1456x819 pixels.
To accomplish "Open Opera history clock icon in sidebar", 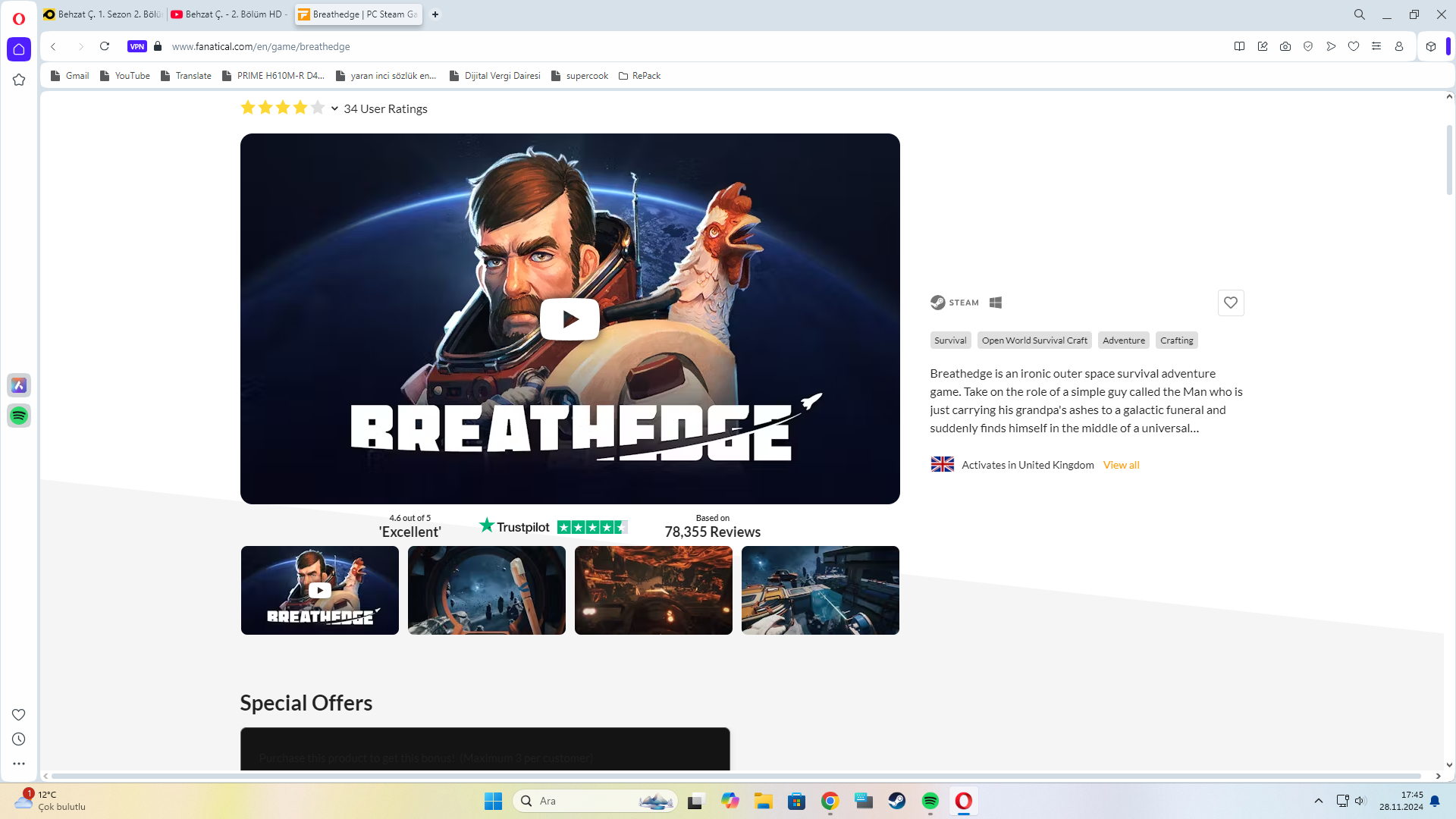I will click(x=19, y=739).
